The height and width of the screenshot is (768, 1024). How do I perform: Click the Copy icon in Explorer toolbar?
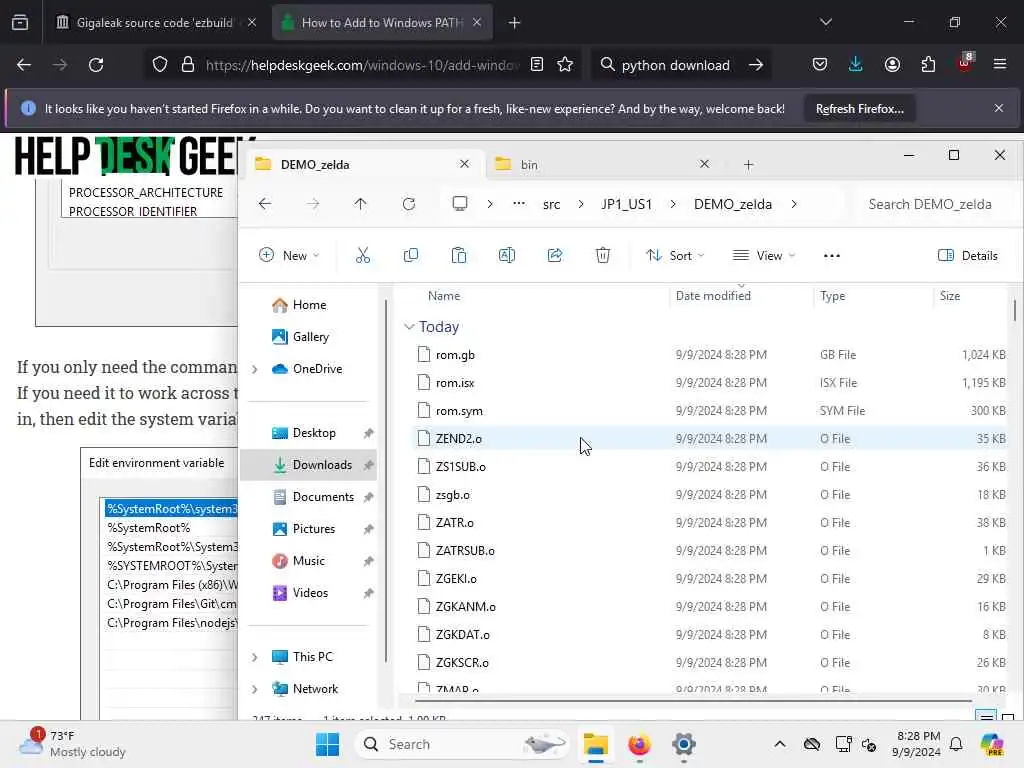pyautogui.click(x=411, y=255)
